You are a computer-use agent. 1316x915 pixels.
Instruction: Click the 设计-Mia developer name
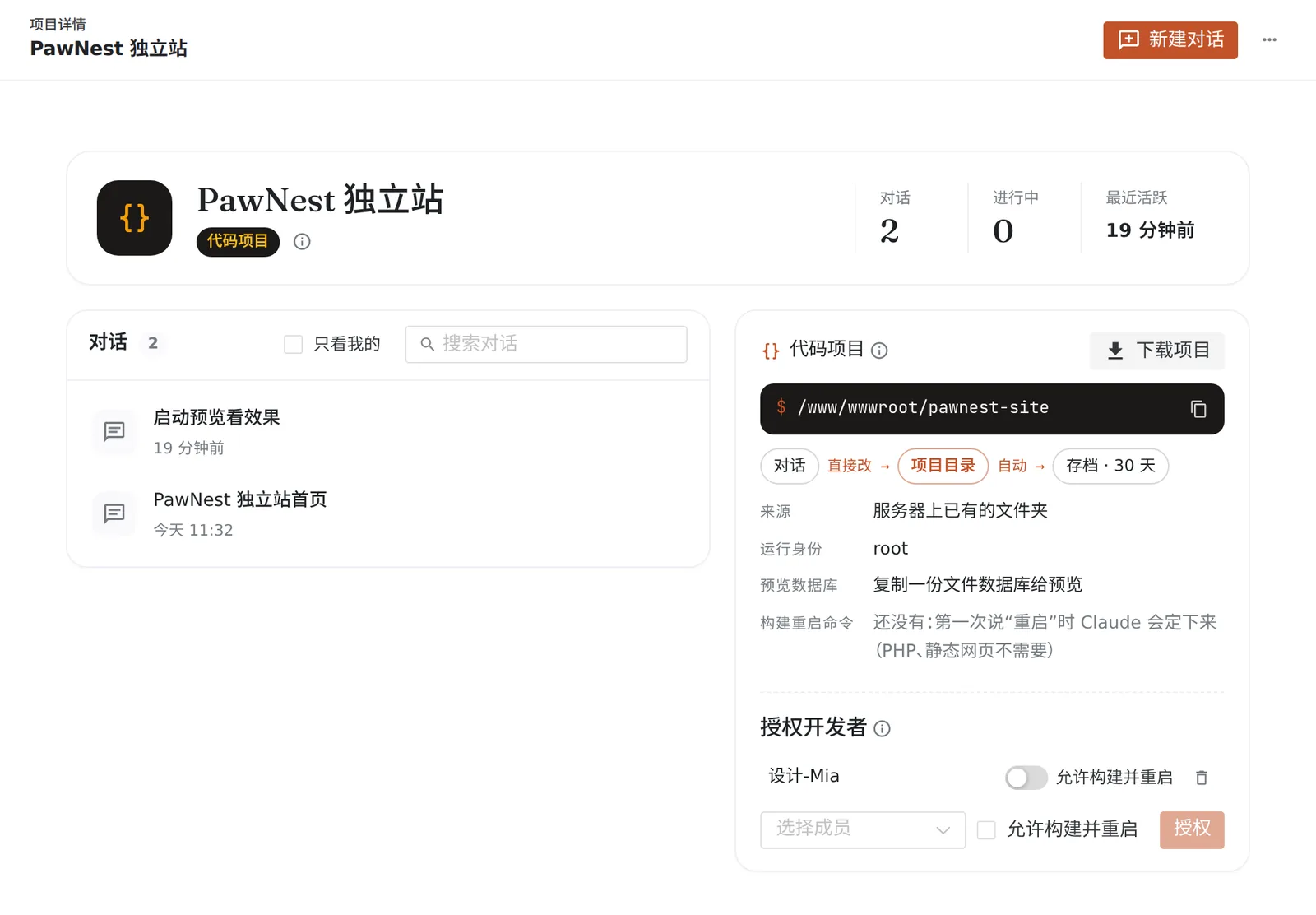coord(804,776)
